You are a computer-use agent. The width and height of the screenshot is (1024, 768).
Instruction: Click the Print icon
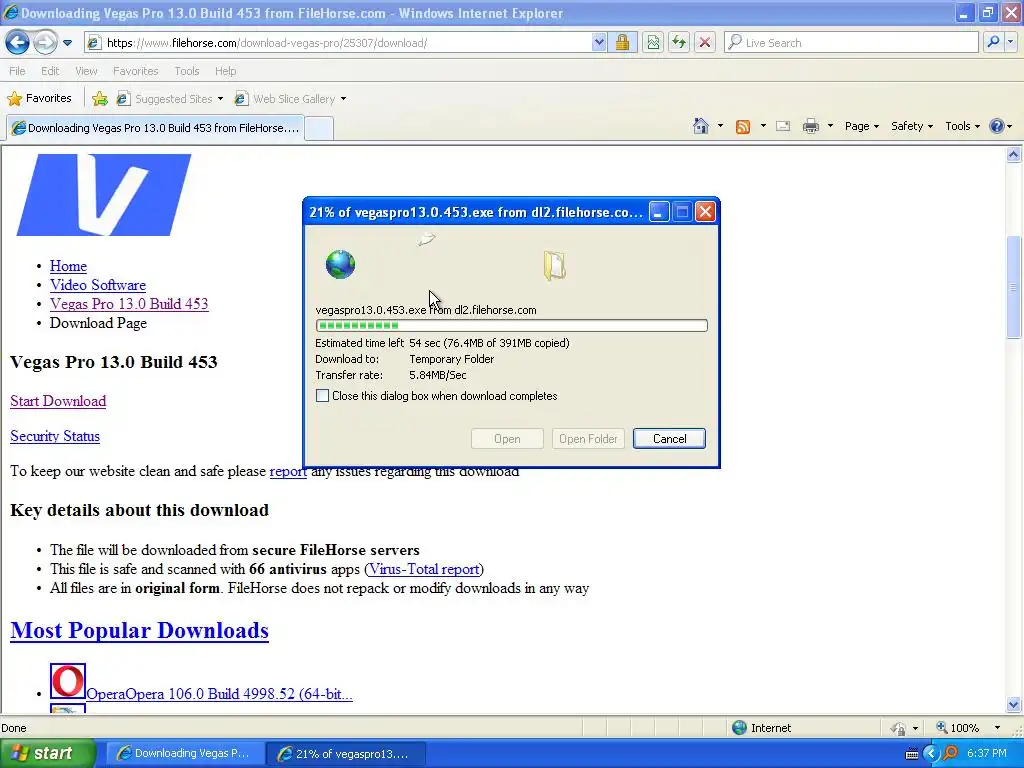point(810,126)
